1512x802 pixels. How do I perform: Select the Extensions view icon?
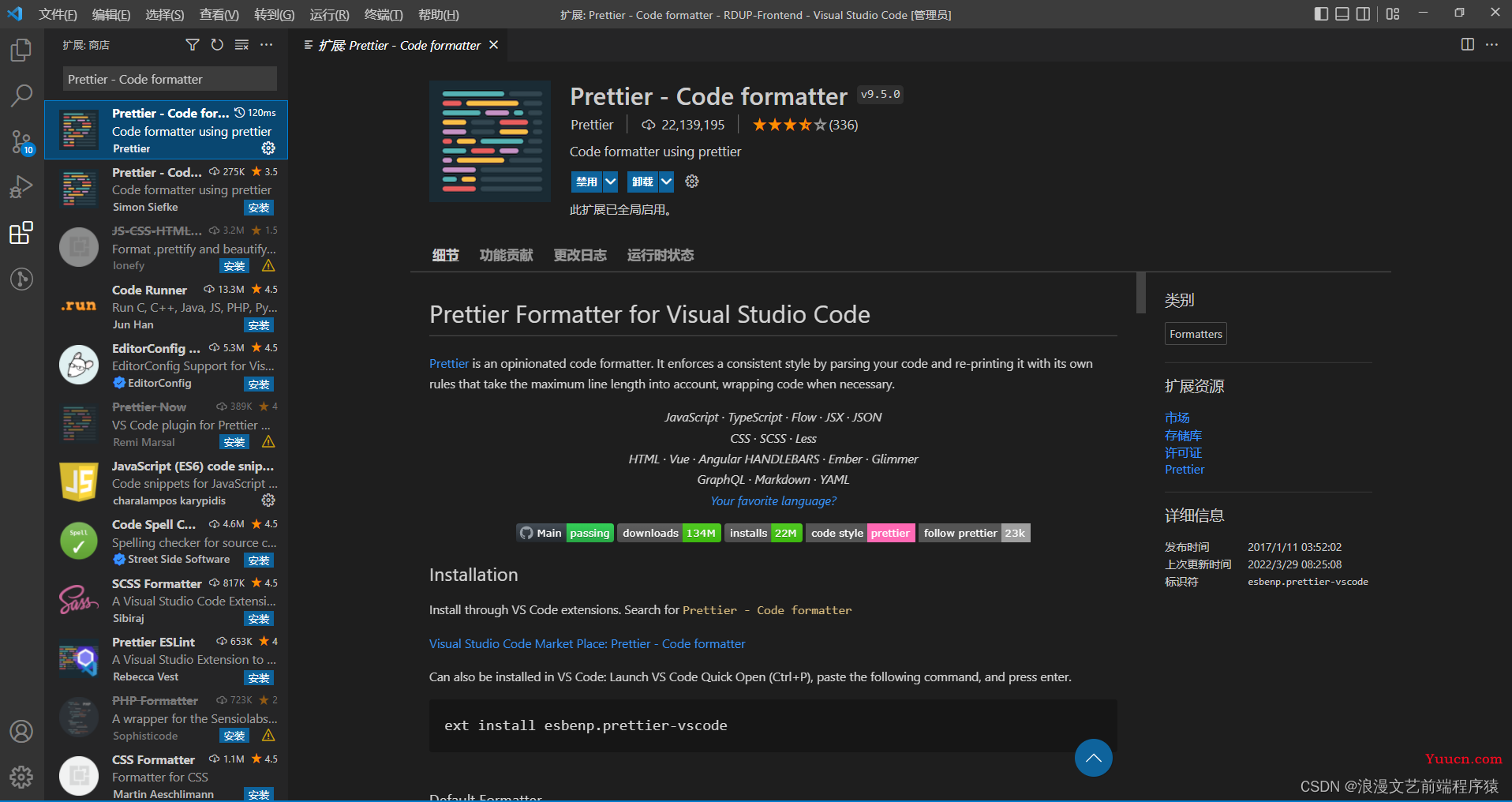coord(21,233)
